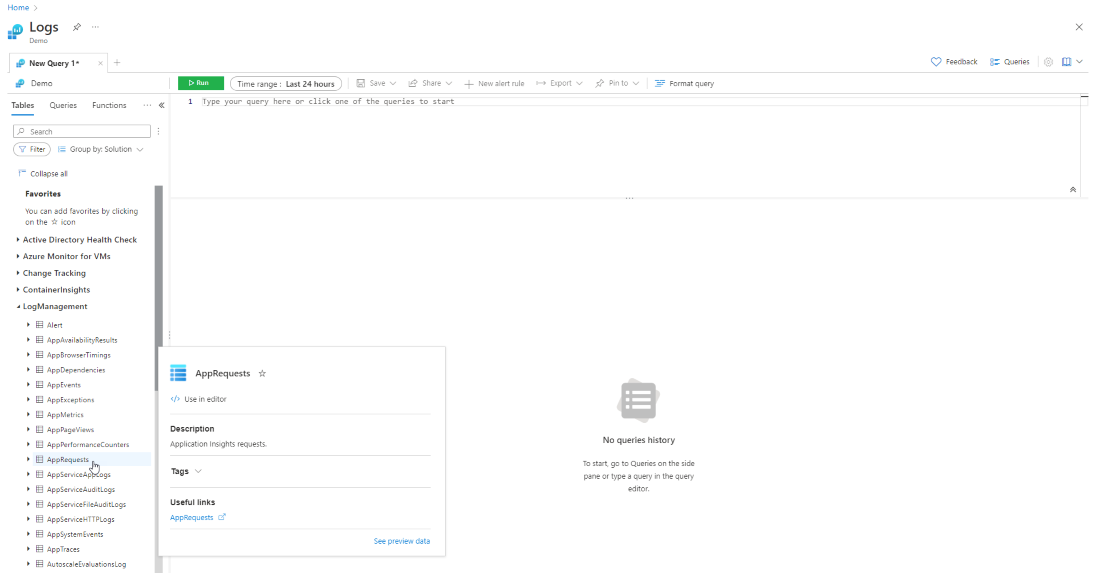Select AppExceptions table
The height and width of the screenshot is (573, 1100).
[x=70, y=400]
